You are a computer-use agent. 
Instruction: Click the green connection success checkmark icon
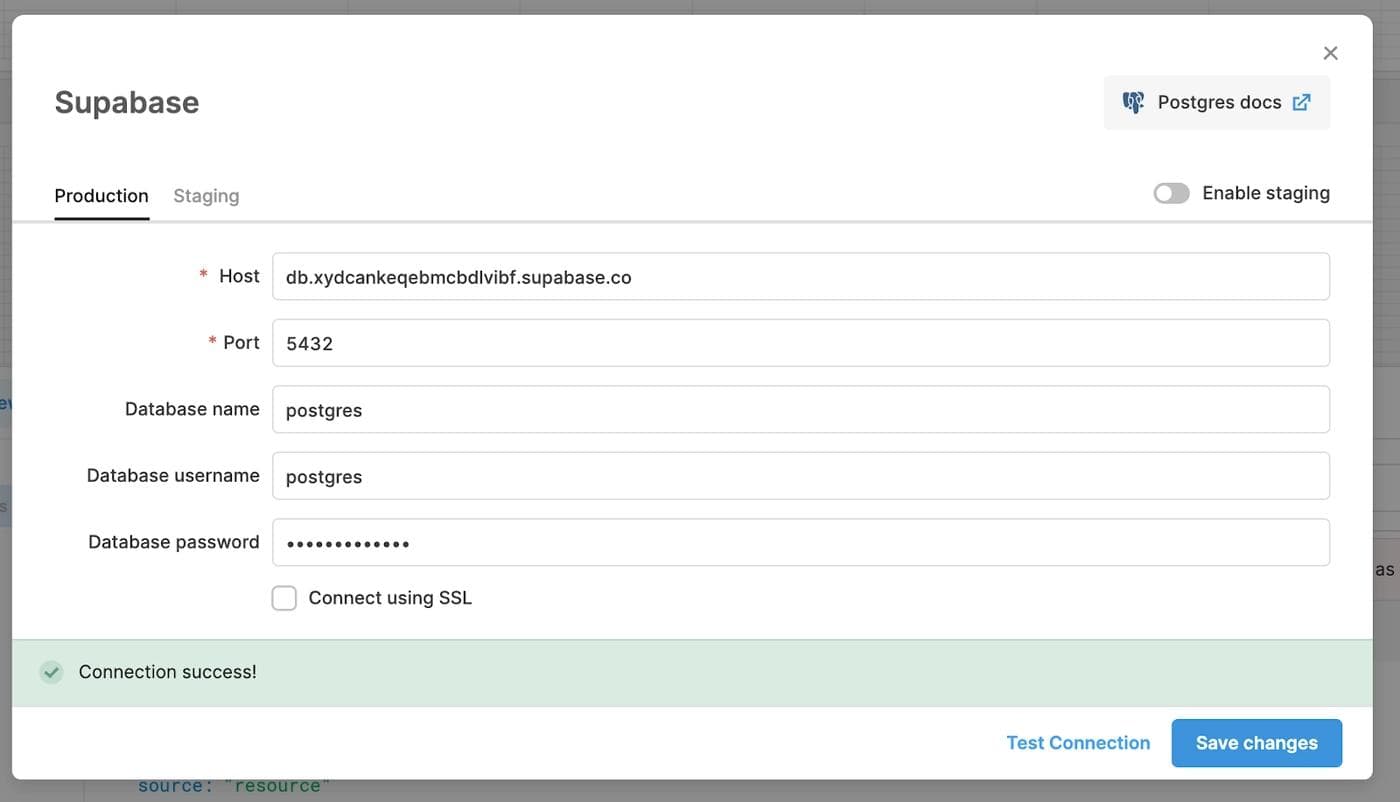[51, 672]
